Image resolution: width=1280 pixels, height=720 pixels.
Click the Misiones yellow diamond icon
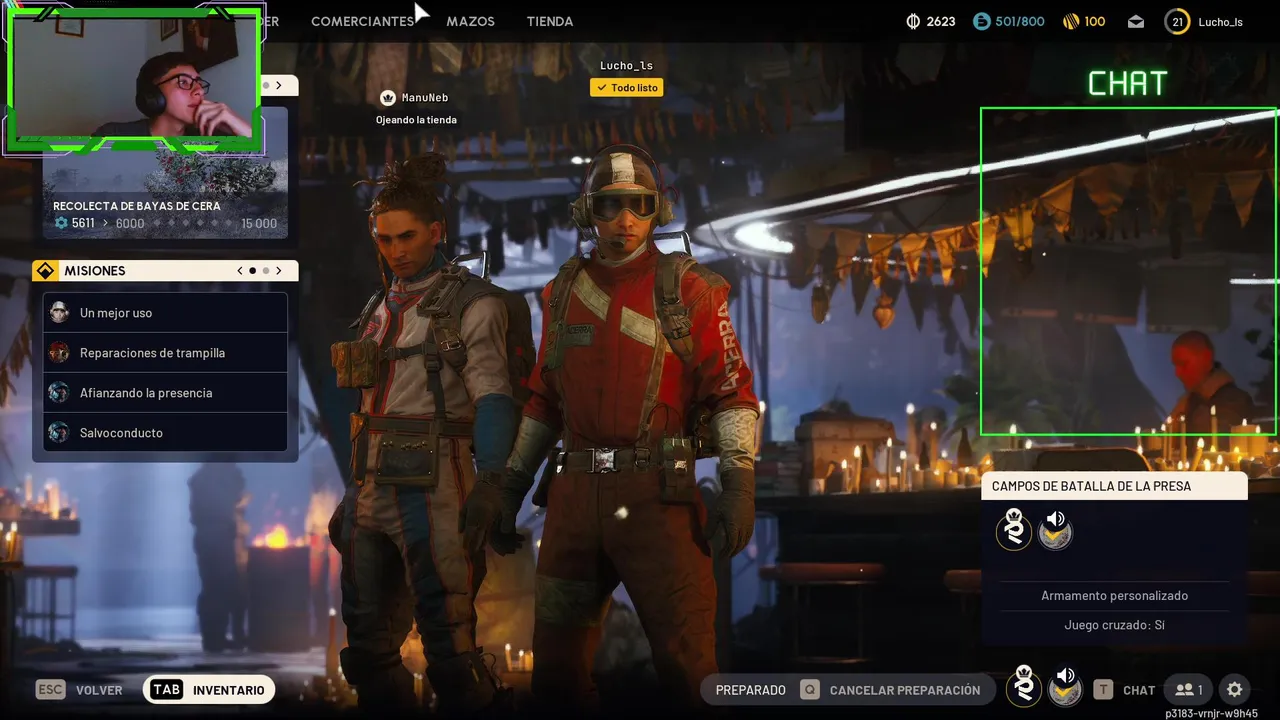[45, 271]
